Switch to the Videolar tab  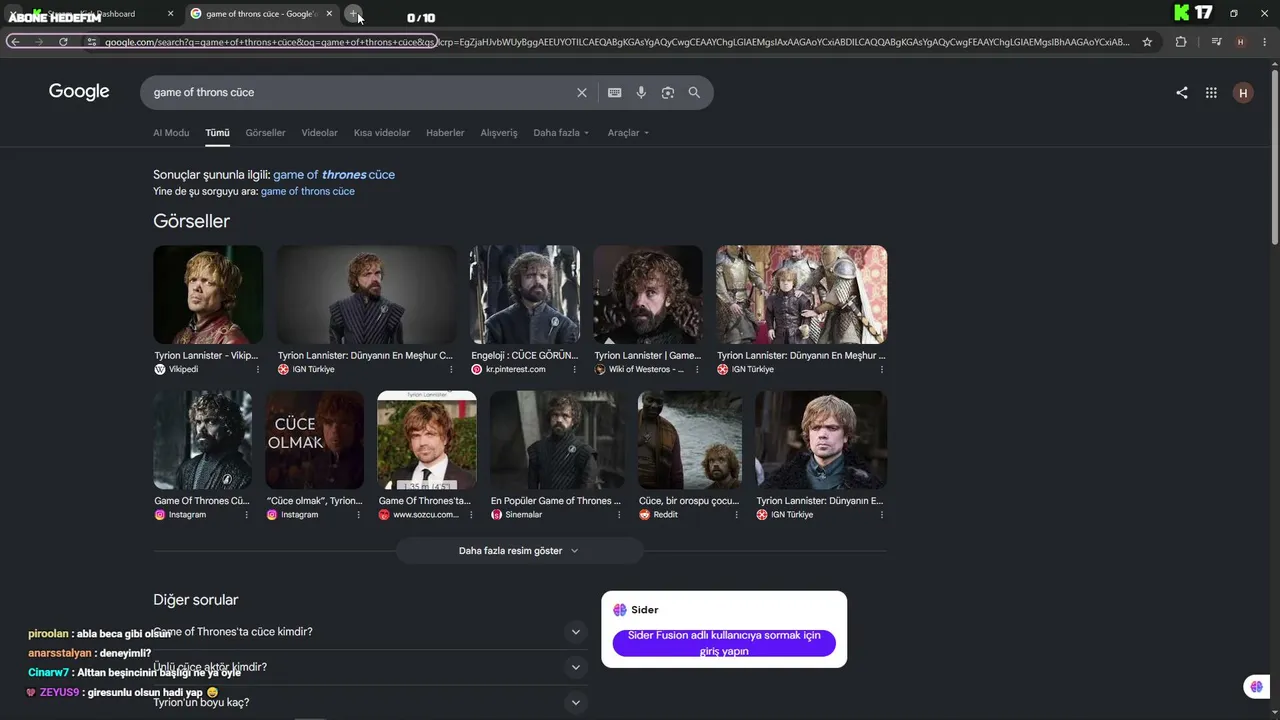click(319, 133)
